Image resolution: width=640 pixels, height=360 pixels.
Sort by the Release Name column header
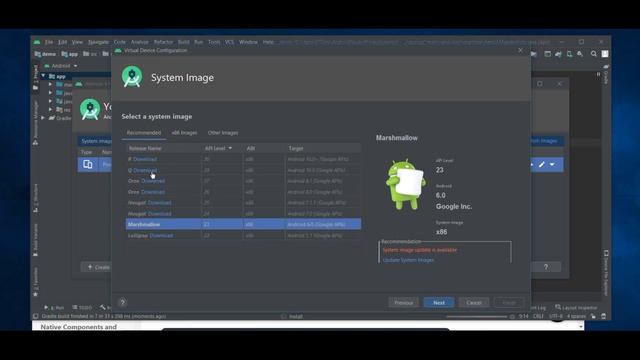[145, 148]
